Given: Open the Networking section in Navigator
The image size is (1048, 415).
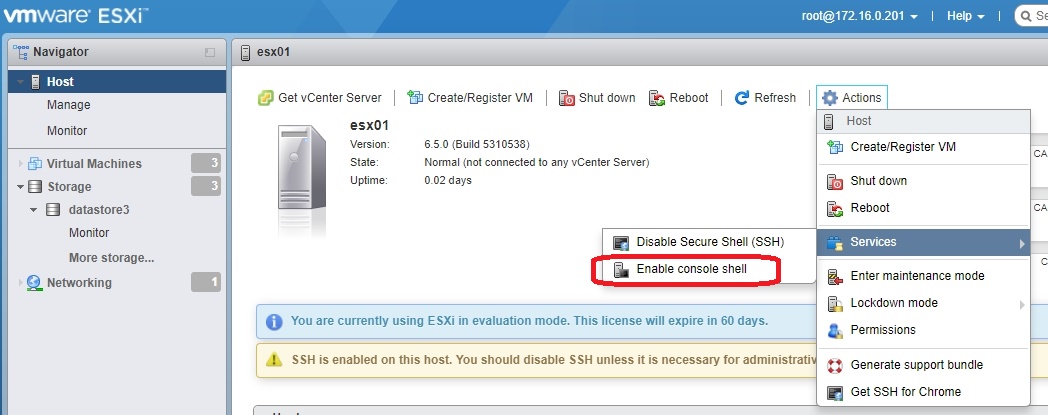Looking at the screenshot, I should [x=79, y=283].
